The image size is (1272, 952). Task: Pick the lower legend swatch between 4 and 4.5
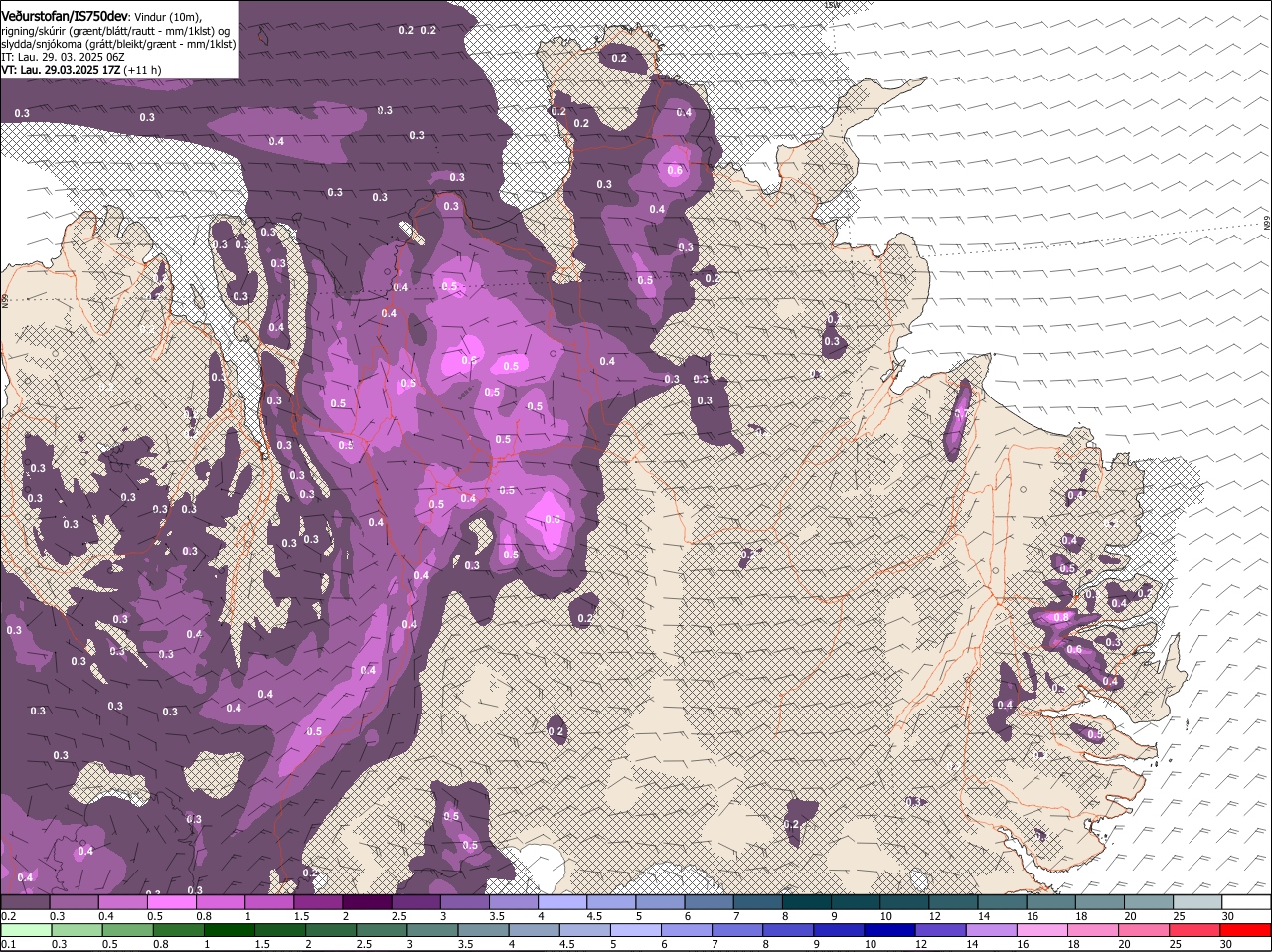point(534,930)
